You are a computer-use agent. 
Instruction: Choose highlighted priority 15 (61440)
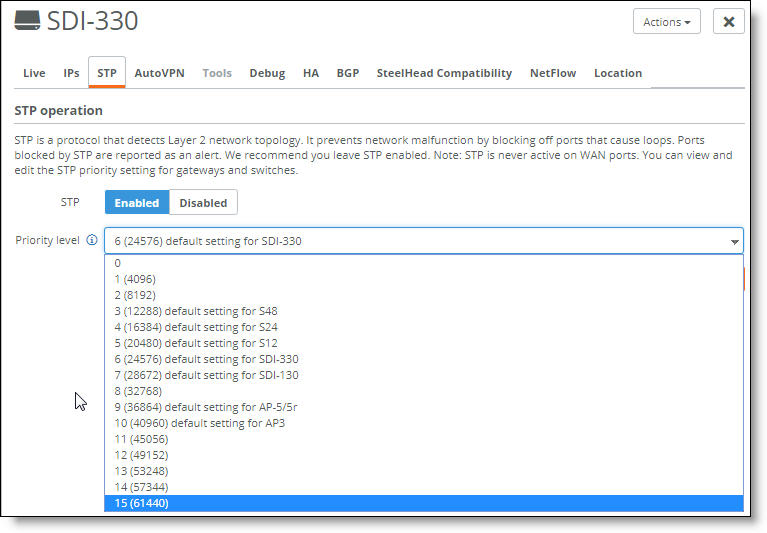click(424, 503)
